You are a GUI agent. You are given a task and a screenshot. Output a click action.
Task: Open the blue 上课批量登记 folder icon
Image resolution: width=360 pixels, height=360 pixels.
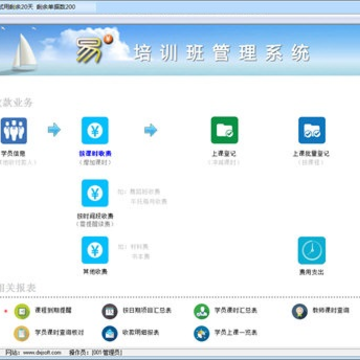click(312, 130)
